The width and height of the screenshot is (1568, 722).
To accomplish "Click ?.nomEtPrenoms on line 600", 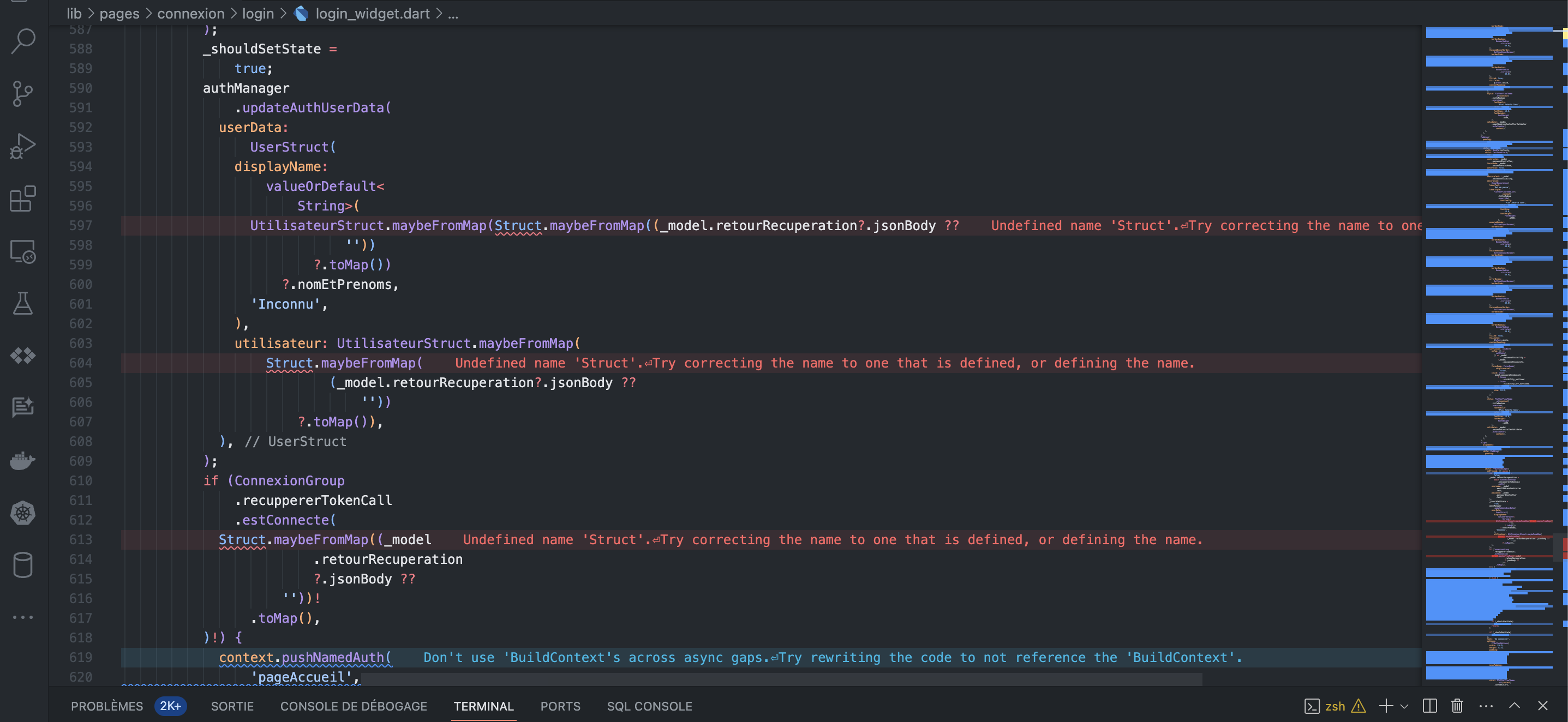I will (x=337, y=285).
